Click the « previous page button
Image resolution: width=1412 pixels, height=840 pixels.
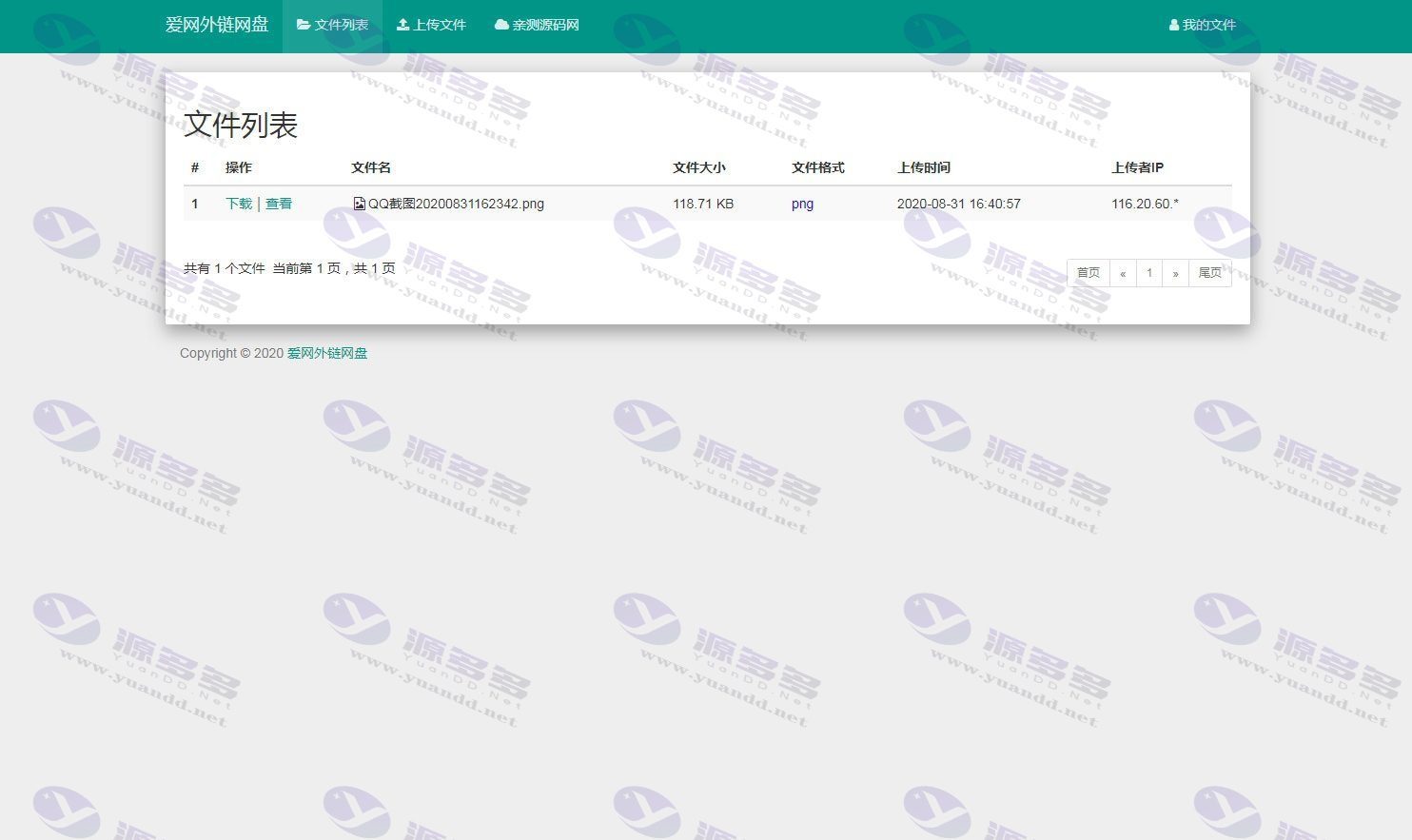[1123, 273]
